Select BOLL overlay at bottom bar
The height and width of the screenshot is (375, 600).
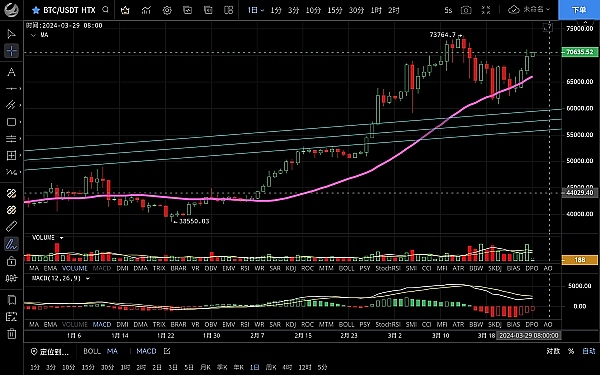coord(92,351)
